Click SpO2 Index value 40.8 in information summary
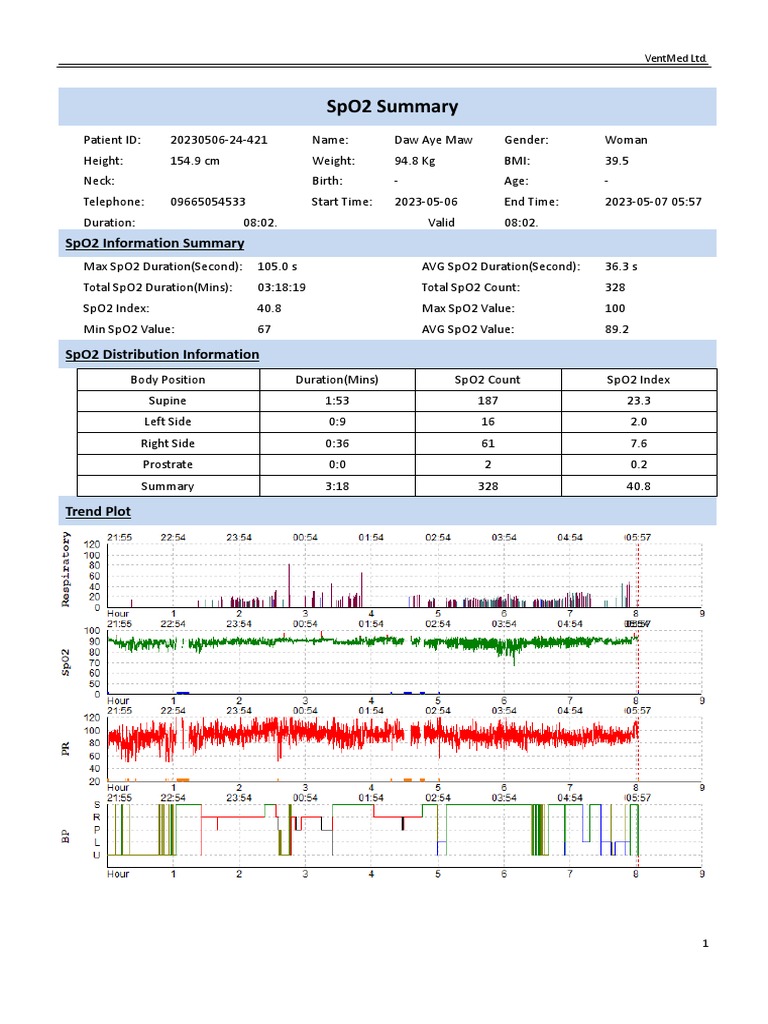768x1024 pixels. [x=269, y=308]
